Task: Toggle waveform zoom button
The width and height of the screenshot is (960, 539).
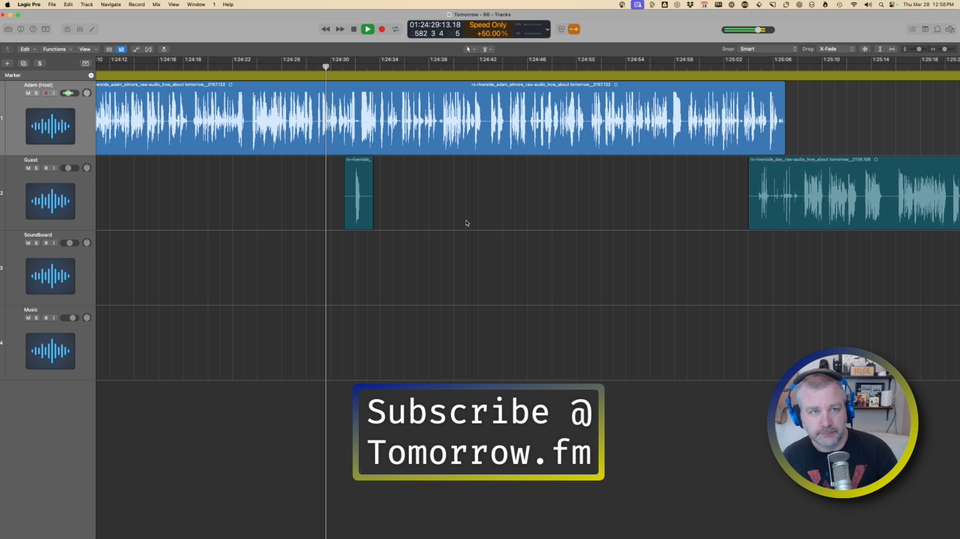Action: coord(864,49)
